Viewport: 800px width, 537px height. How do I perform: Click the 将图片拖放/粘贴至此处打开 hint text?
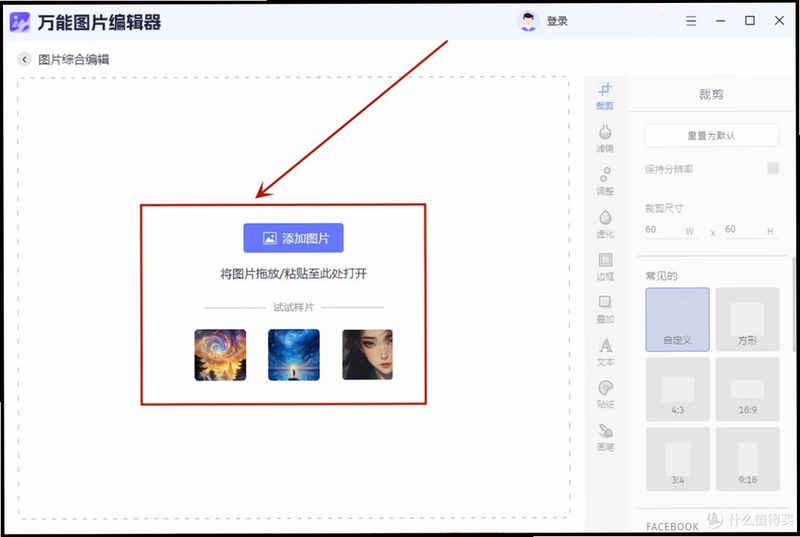pyautogui.click(x=293, y=274)
